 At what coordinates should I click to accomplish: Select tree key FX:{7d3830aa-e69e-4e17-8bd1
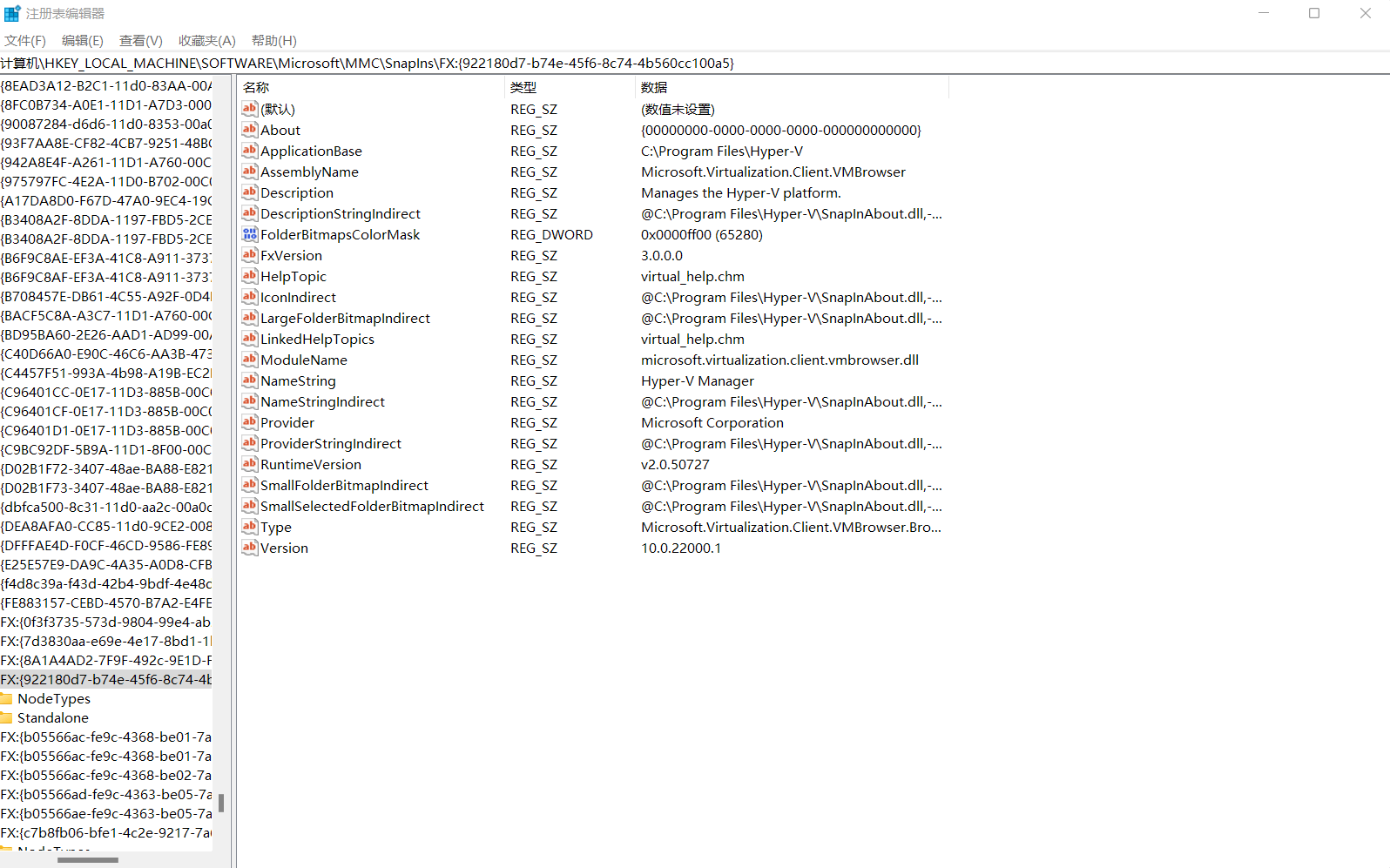106,642
